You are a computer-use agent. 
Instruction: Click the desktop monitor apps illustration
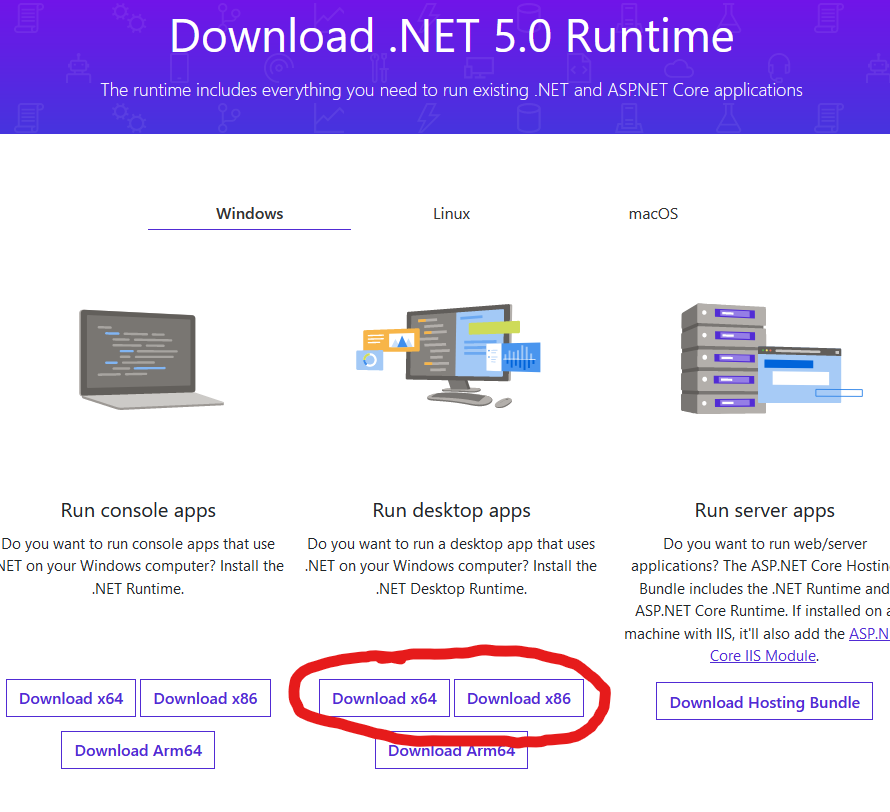[448, 356]
